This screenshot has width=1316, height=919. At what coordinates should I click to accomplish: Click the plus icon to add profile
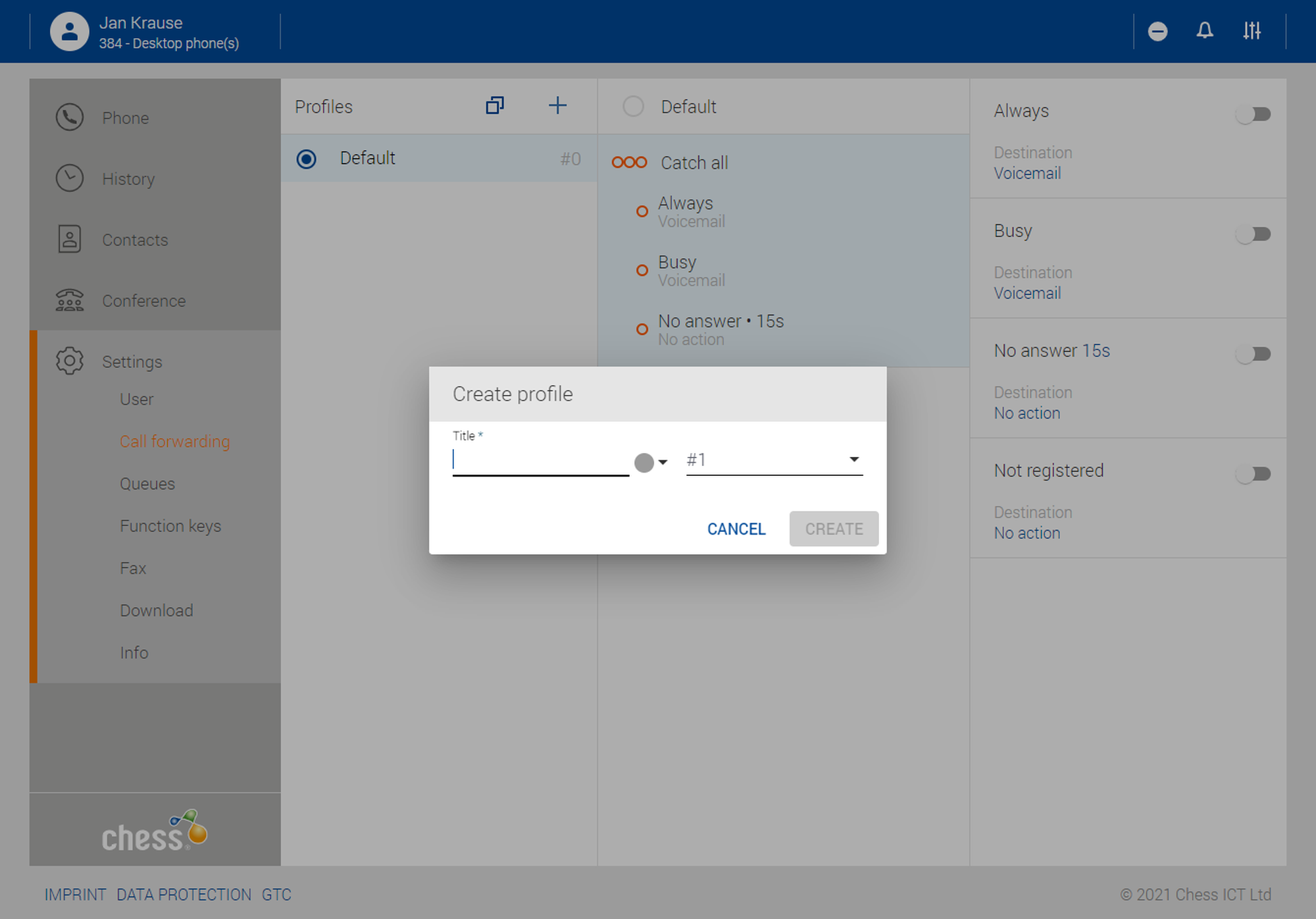pyautogui.click(x=557, y=106)
